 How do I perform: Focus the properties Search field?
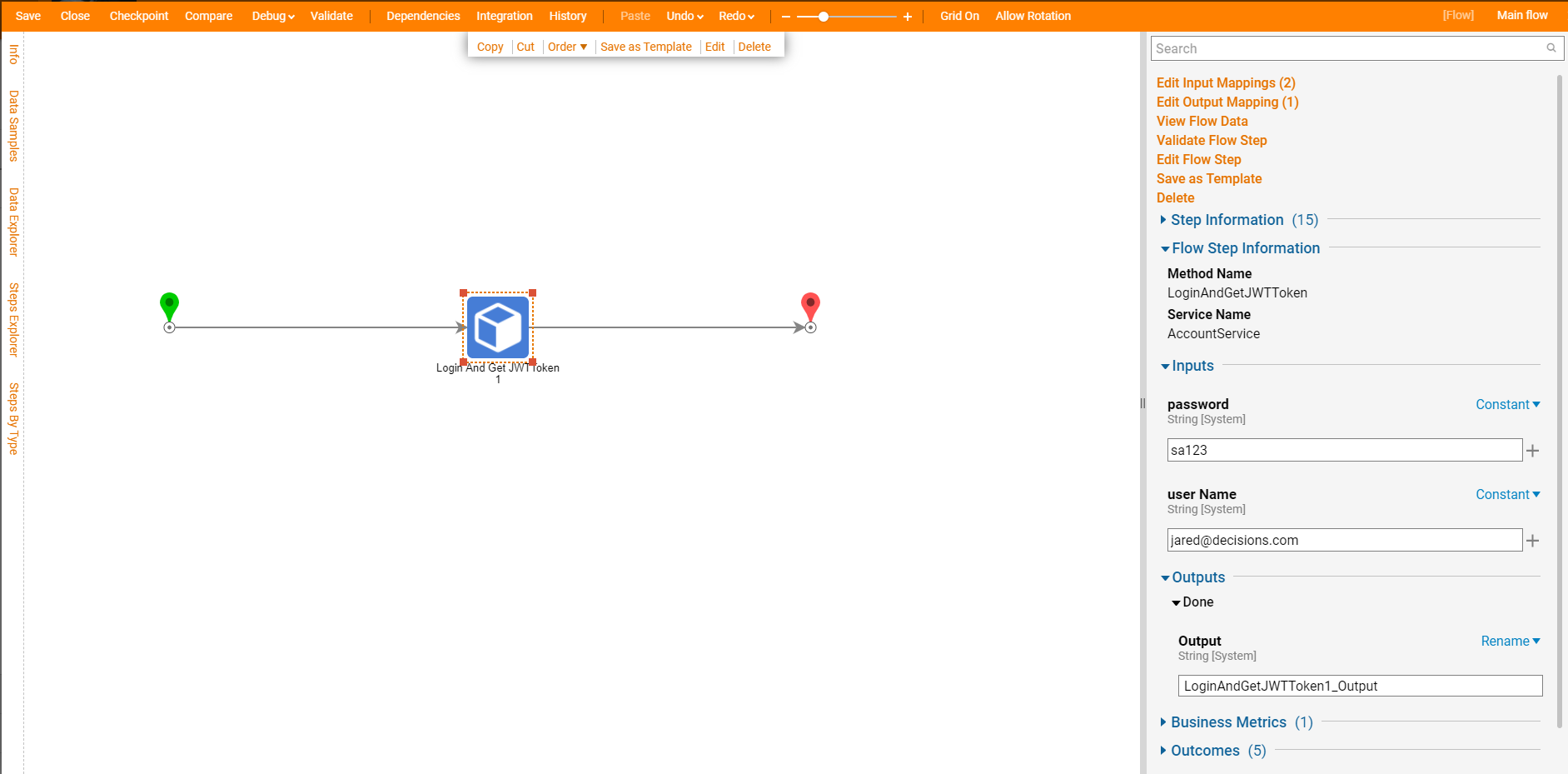[1357, 48]
